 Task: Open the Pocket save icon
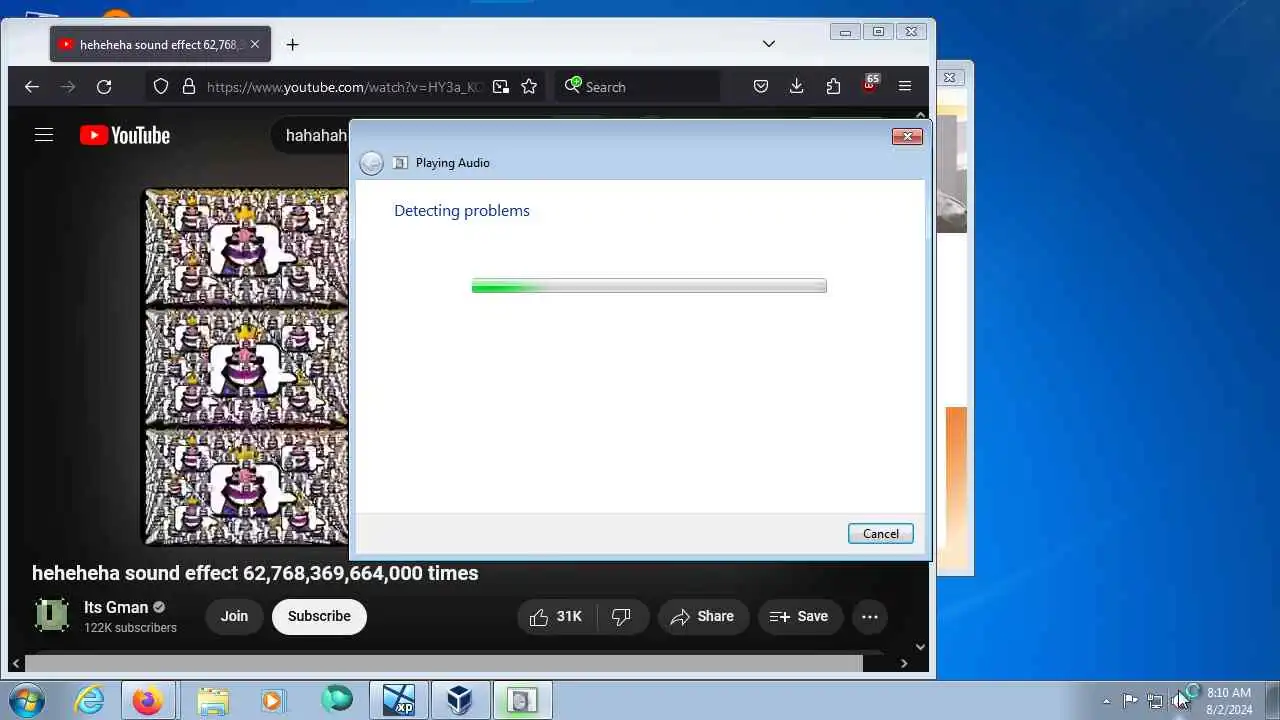tap(761, 87)
